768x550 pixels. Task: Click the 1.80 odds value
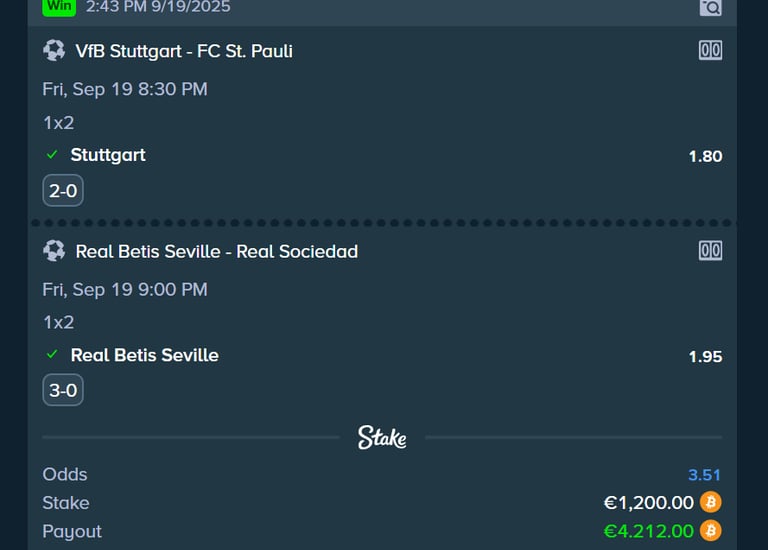coord(705,156)
